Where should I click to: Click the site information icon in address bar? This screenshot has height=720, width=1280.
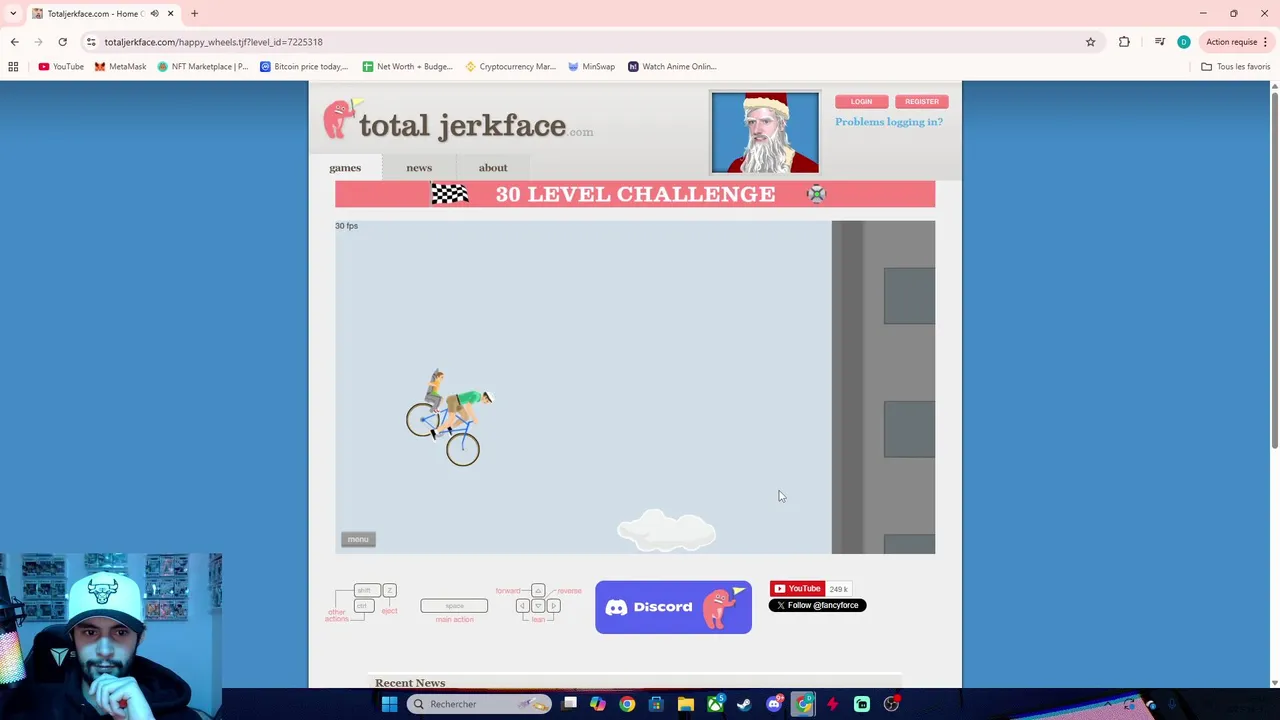(x=91, y=42)
